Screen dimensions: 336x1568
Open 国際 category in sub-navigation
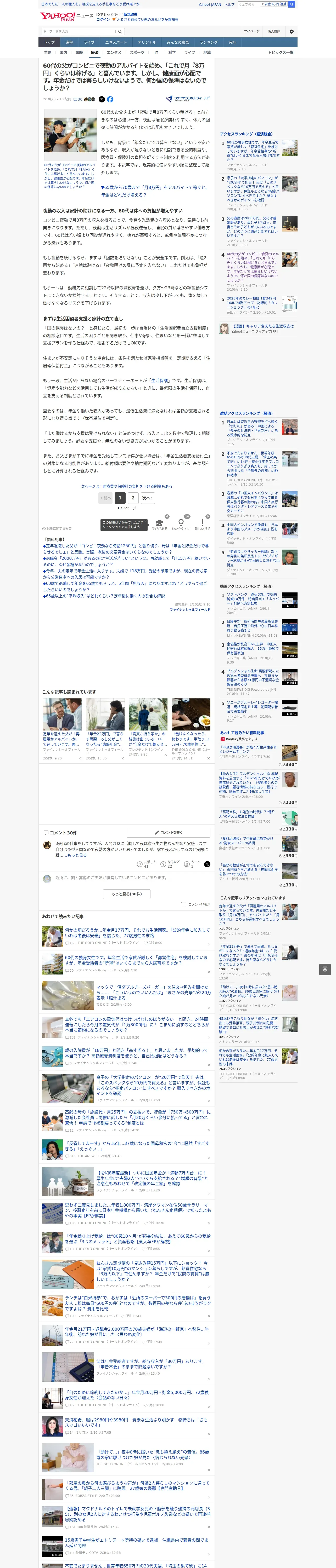[79, 52]
